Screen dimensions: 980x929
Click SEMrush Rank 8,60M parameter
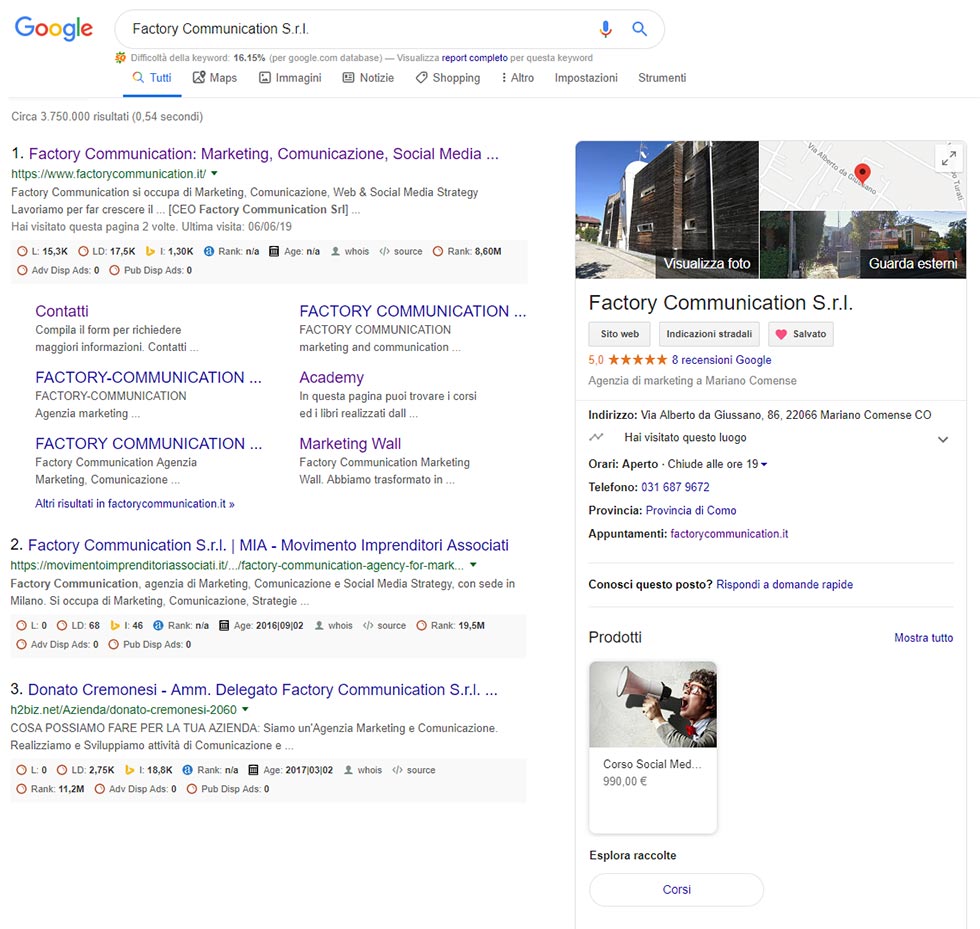(x=467, y=251)
